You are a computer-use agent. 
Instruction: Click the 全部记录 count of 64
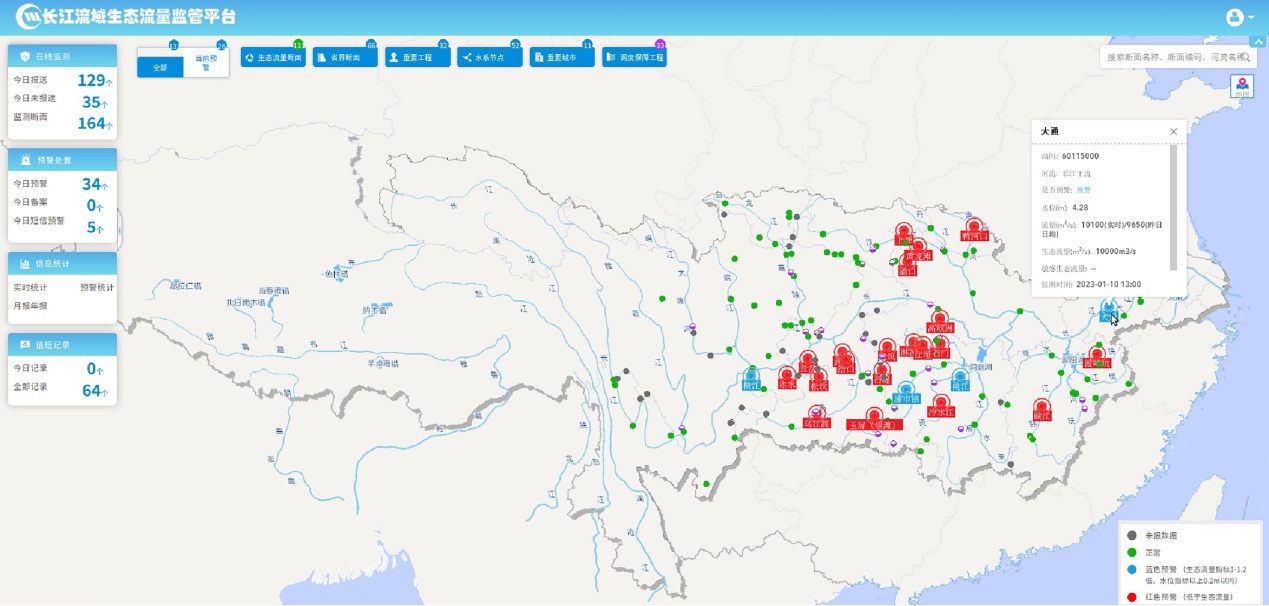coord(92,391)
